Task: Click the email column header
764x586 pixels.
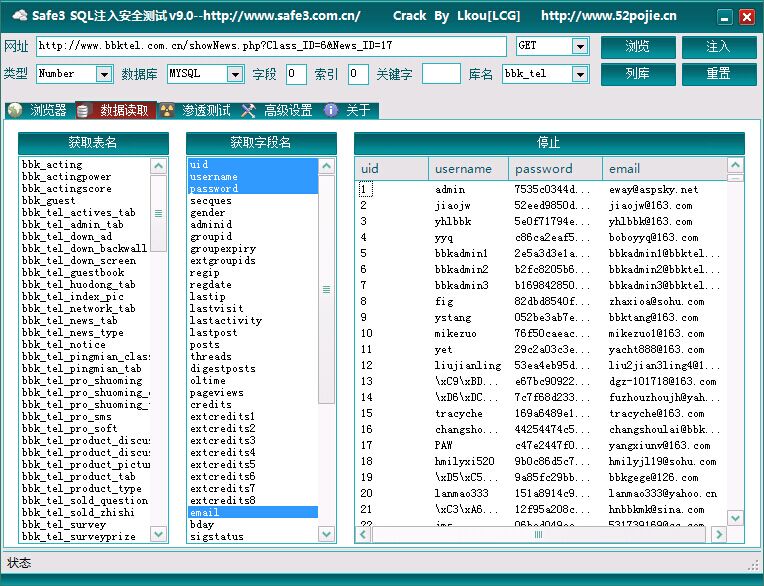Action: click(x=665, y=169)
